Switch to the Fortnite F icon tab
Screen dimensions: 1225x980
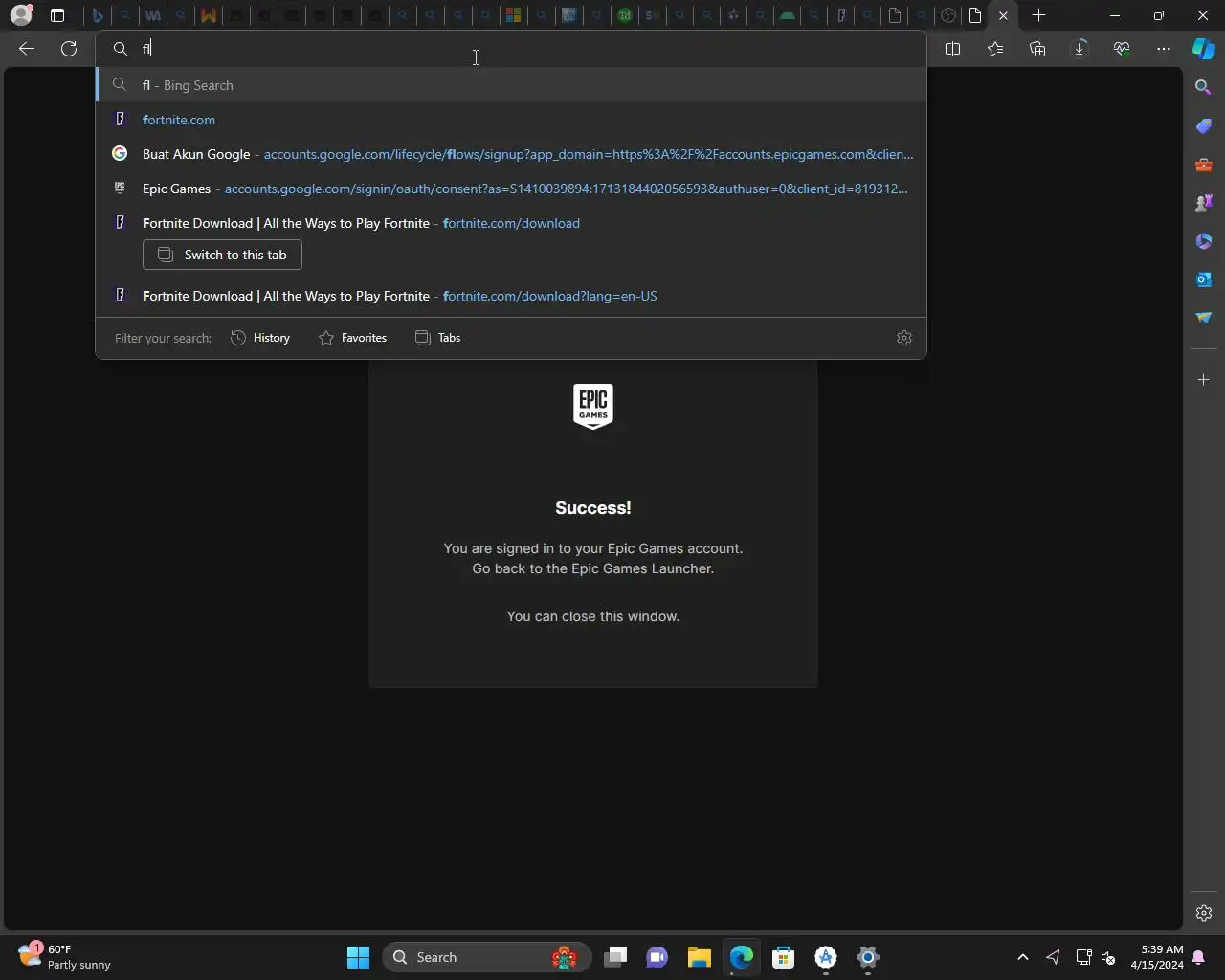pyautogui.click(x=841, y=15)
